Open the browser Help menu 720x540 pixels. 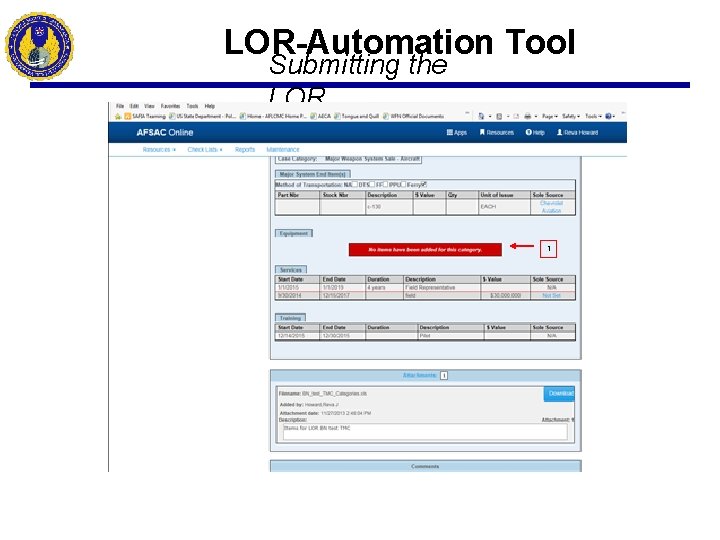point(209,106)
